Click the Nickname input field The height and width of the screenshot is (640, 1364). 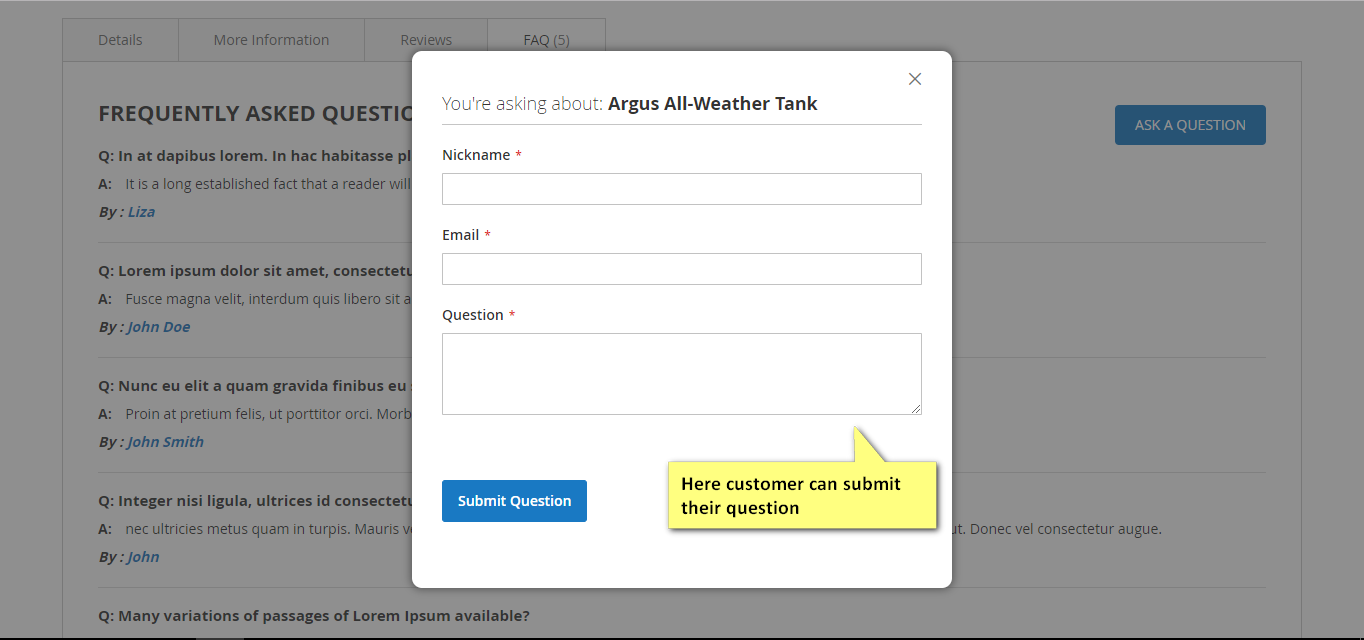[682, 189]
